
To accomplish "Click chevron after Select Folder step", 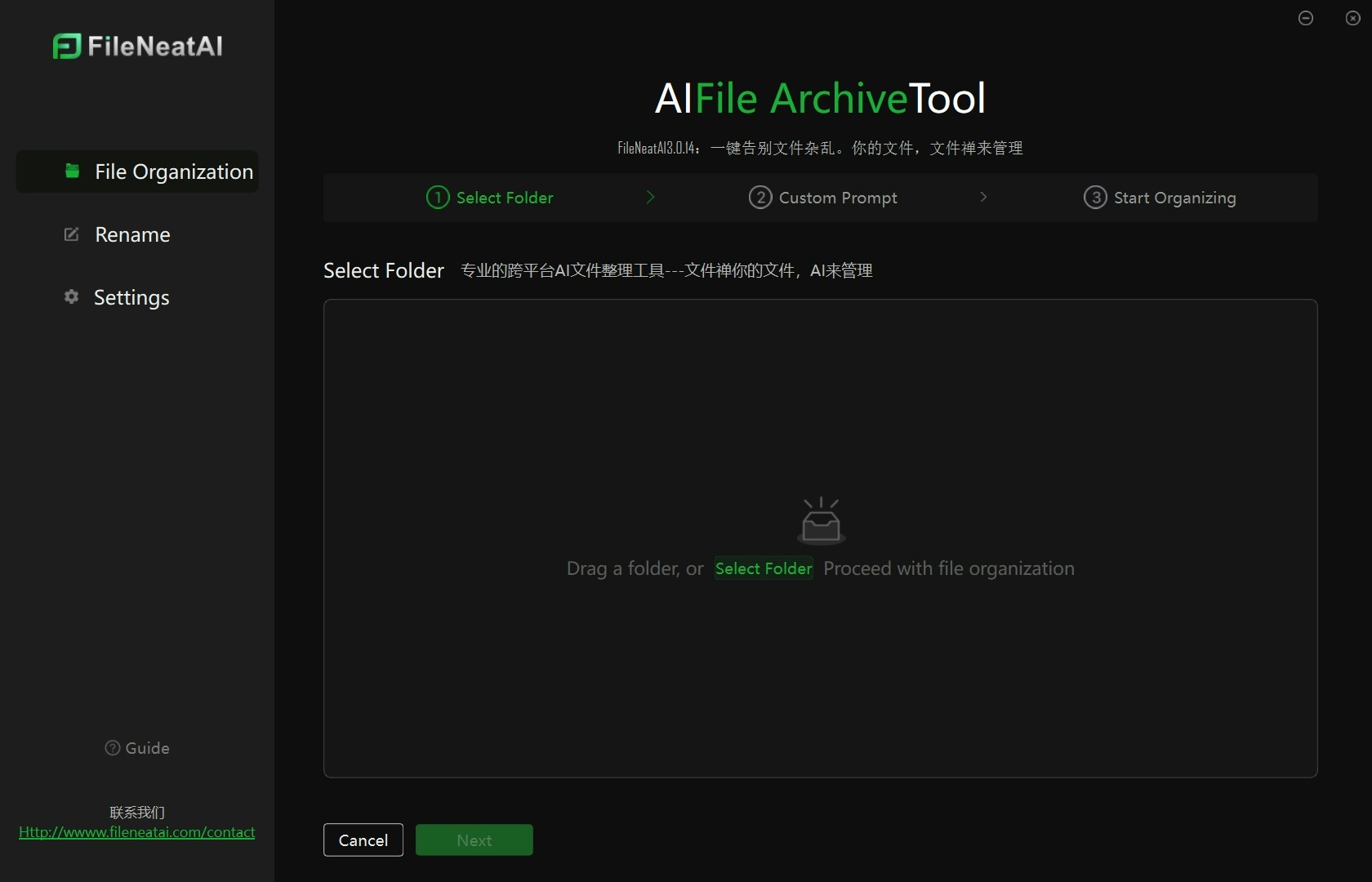I will pyautogui.click(x=651, y=197).
